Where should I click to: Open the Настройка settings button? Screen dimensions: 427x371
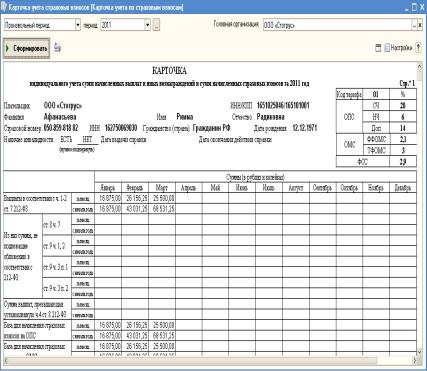(399, 48)
